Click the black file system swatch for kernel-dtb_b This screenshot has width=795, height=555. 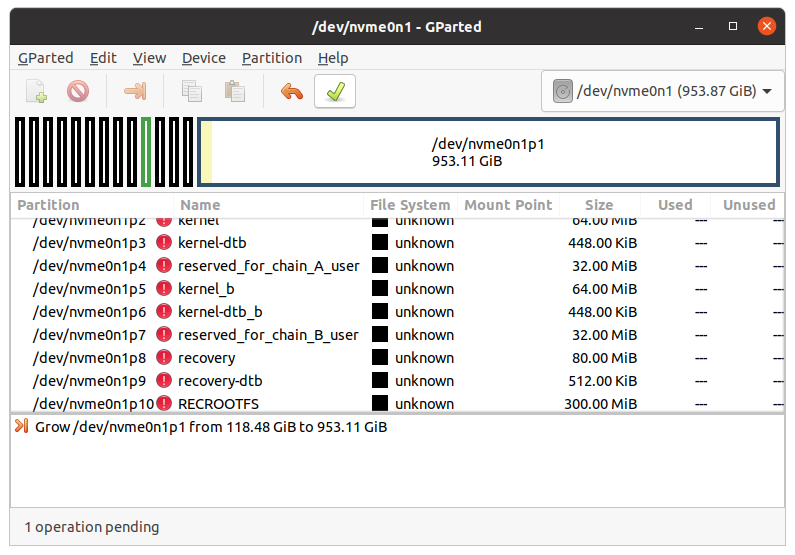point(380,312)
